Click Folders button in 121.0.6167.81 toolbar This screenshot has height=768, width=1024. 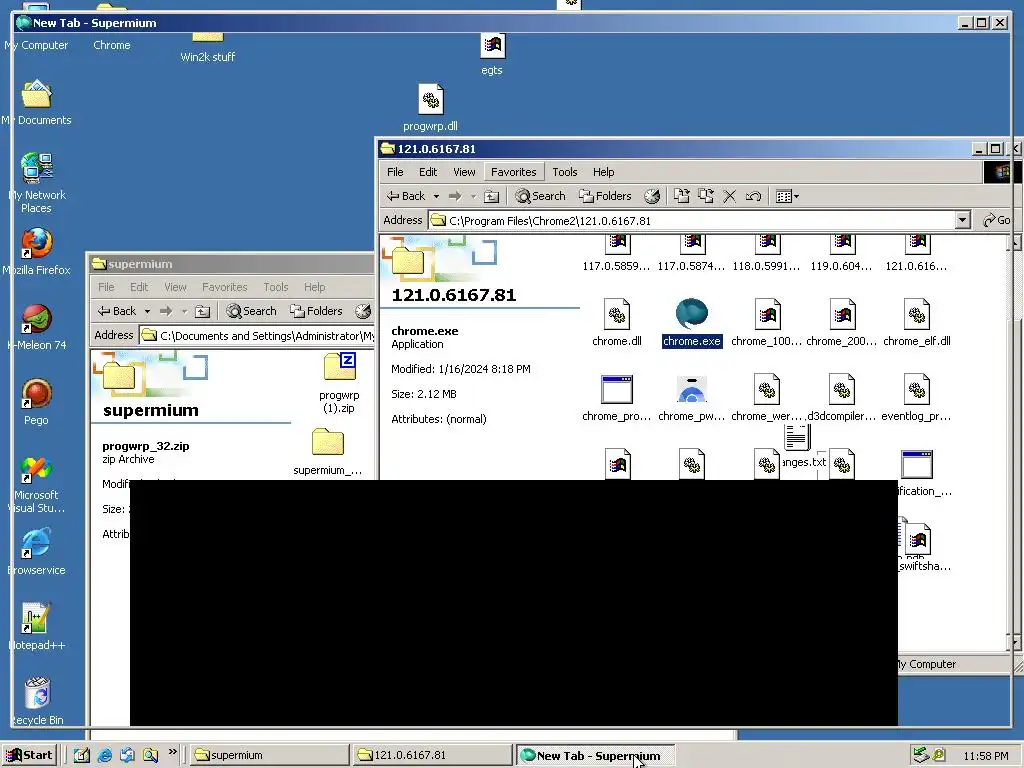(x=605, y=196)
